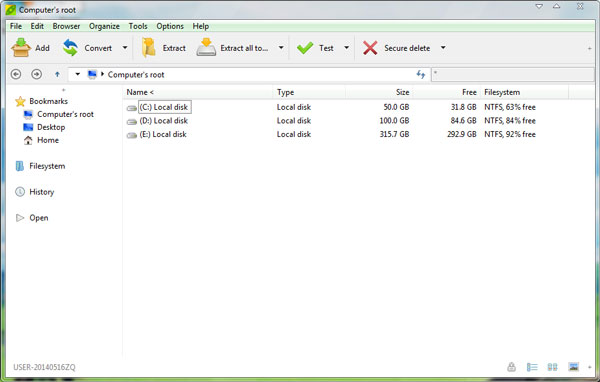Viewport: 600px width, 382px height.
Task: Click the 315.7 GB size cell
Action: (394, 134)
